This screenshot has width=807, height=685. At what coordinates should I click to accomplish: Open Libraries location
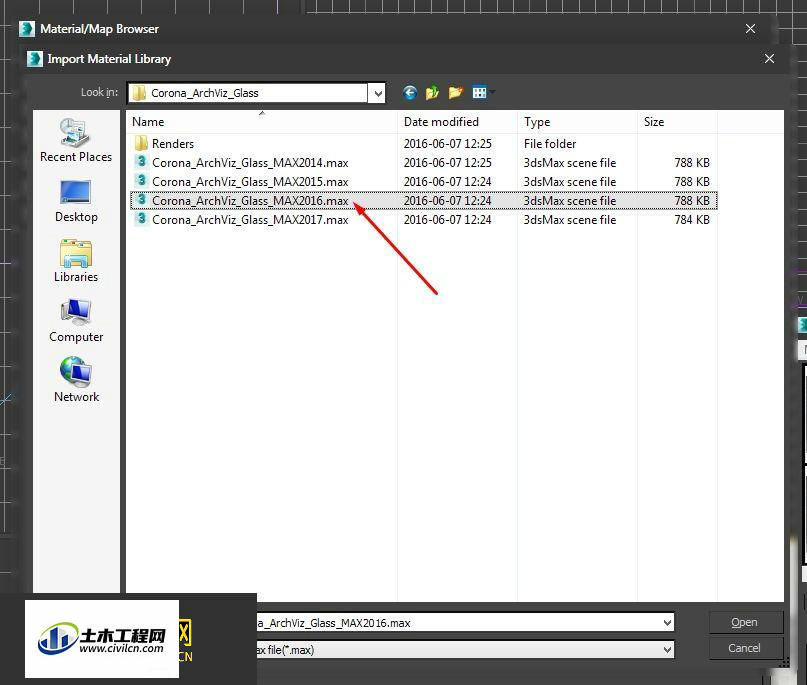pos(76,261)
